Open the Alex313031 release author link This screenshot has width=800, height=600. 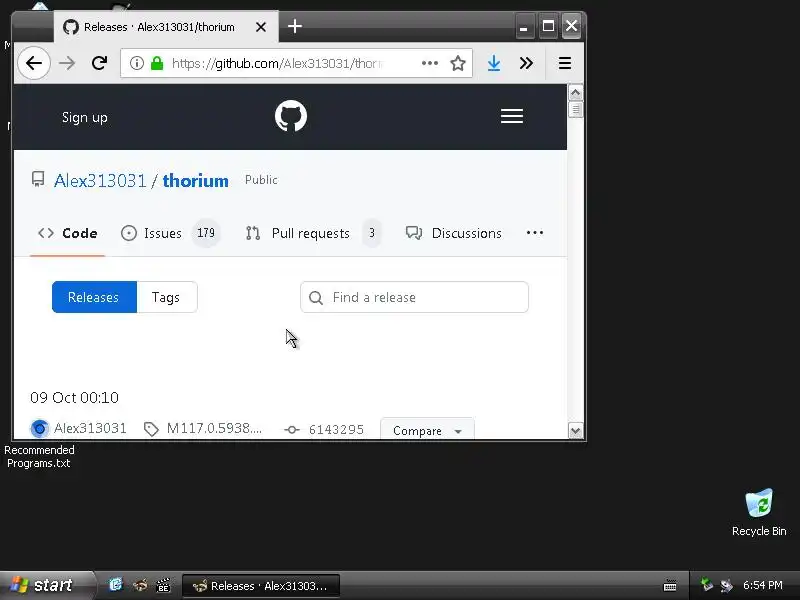(90, 428)
